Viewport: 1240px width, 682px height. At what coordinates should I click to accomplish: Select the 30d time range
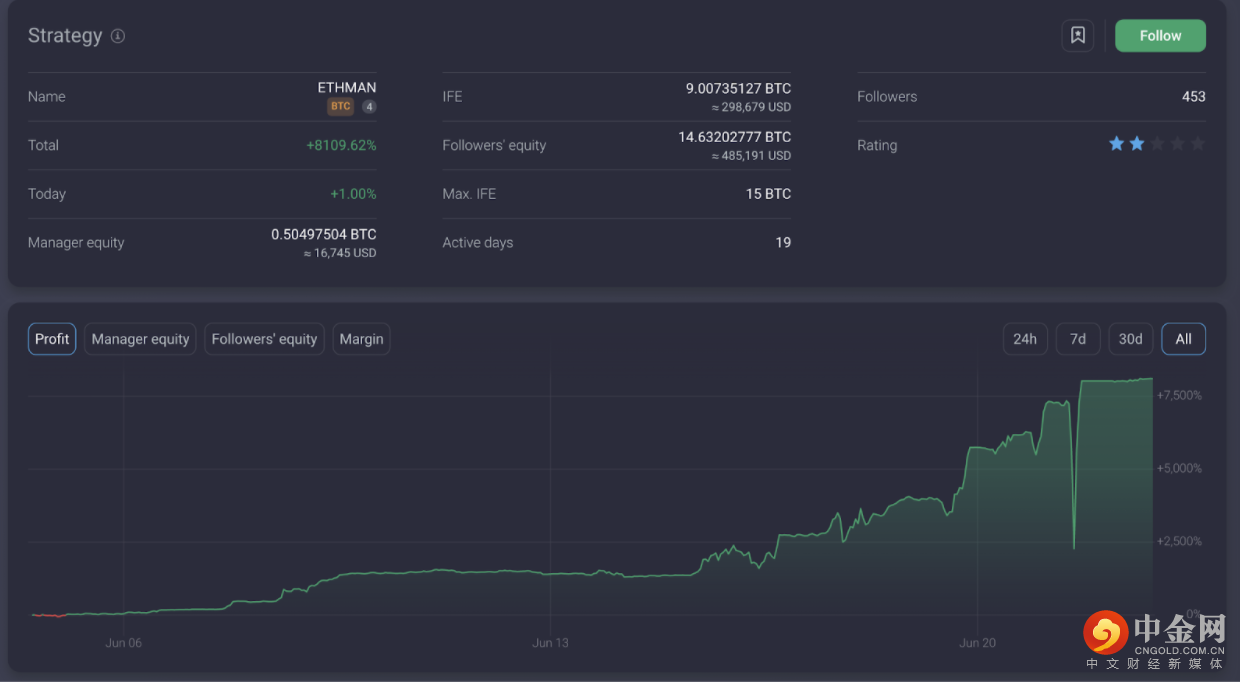(1130, 339)
